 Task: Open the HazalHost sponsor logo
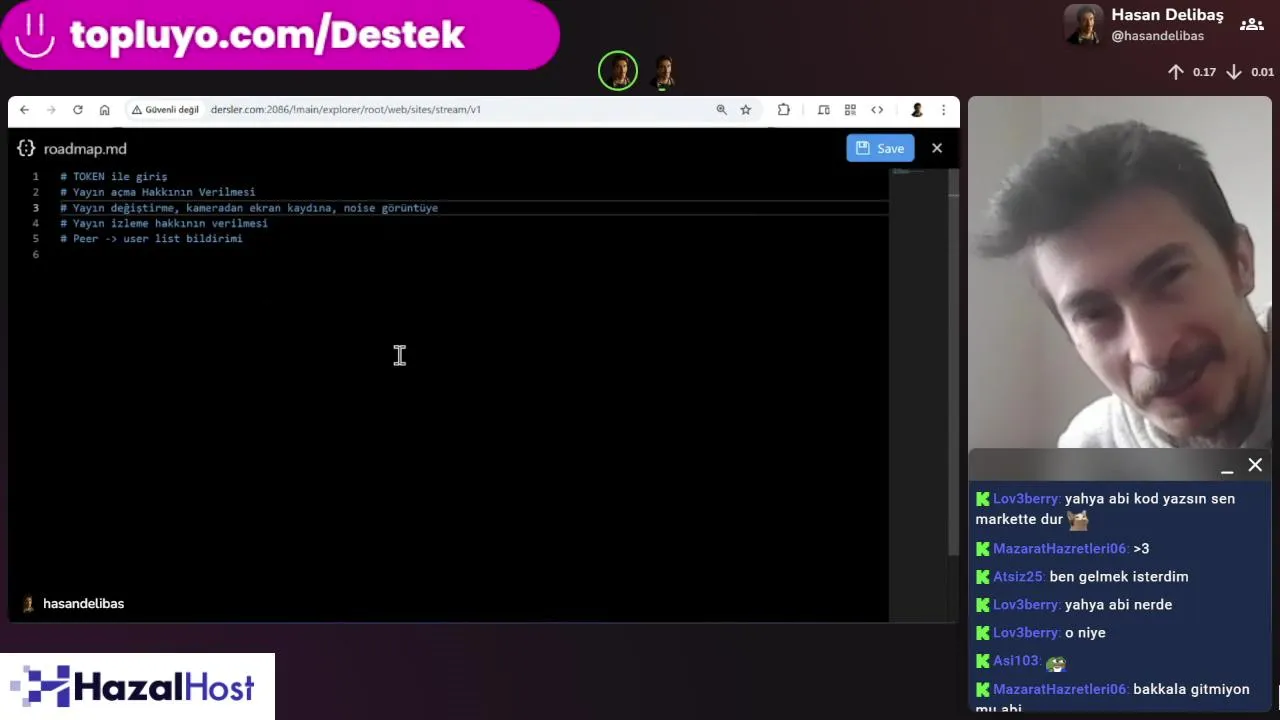coord(138,687)
